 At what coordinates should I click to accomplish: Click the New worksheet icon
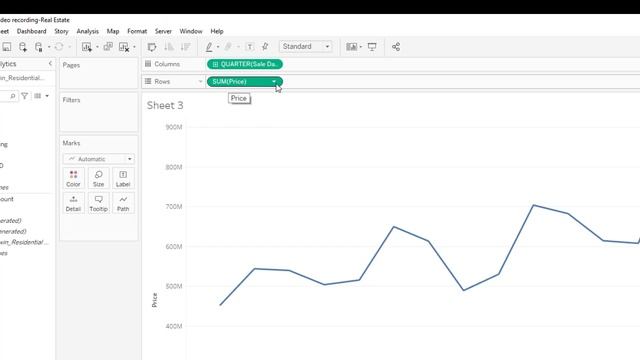click(x=87, y=47)
